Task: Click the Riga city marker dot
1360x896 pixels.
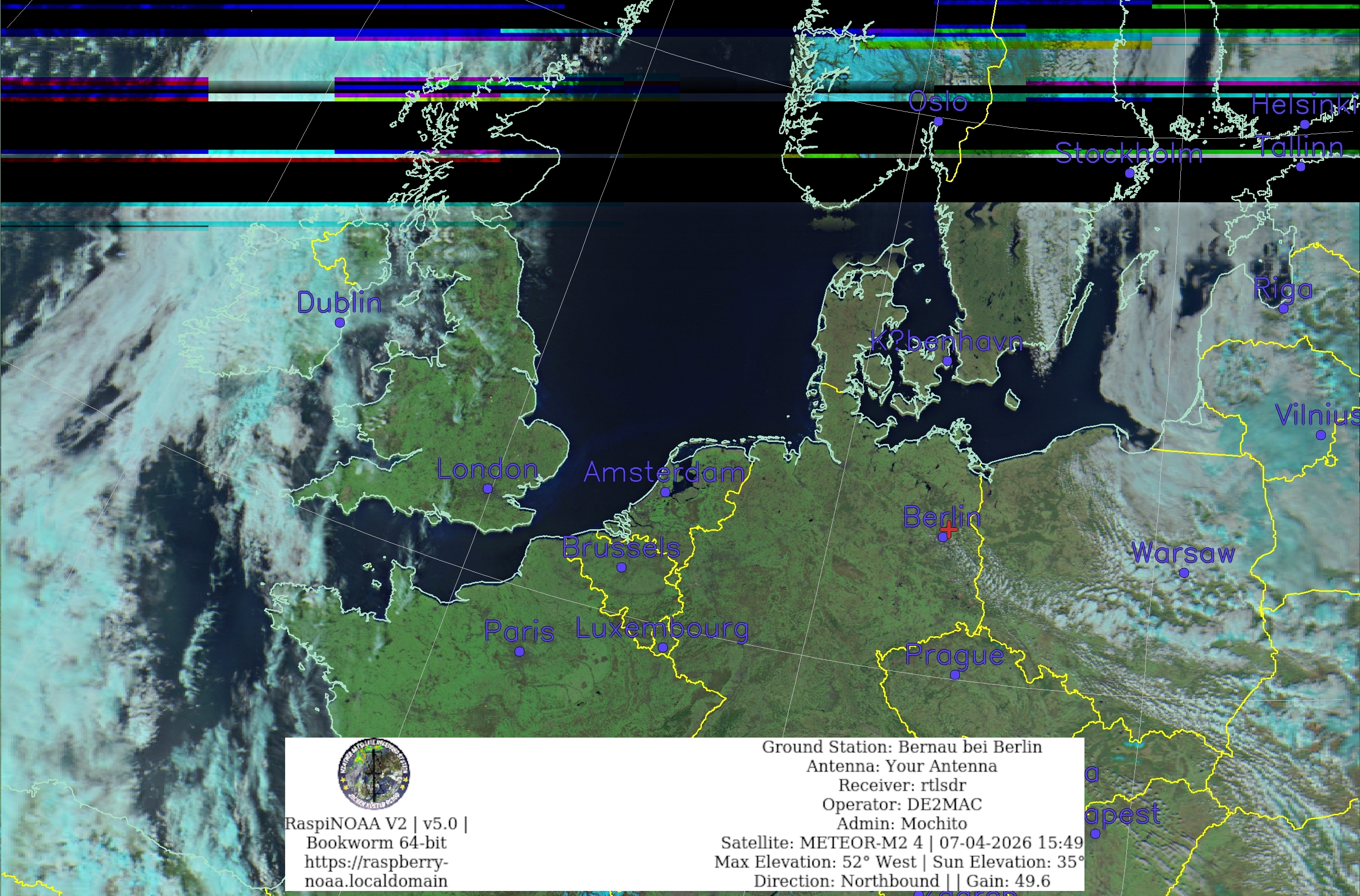Action: 1283,309
